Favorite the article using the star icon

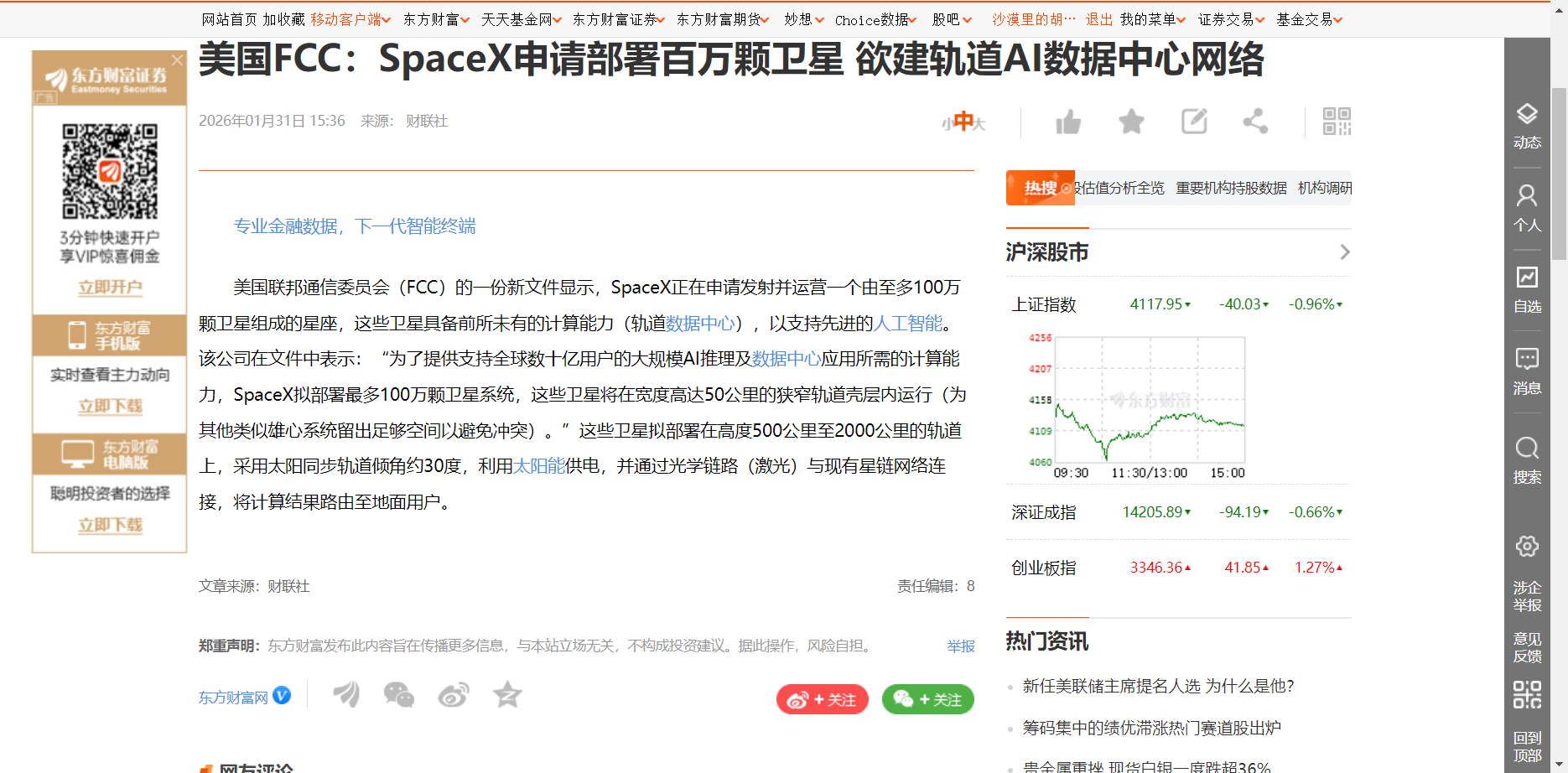1131,122
